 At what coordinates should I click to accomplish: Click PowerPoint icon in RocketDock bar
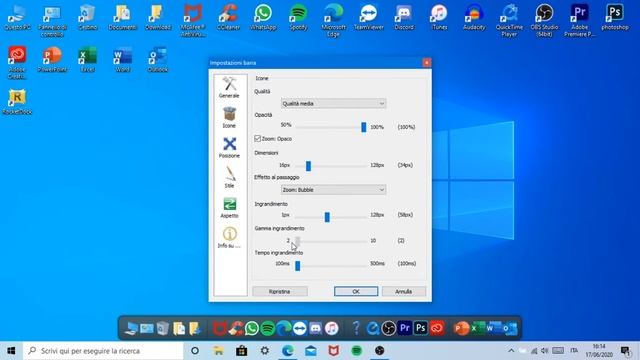point(461,328)
